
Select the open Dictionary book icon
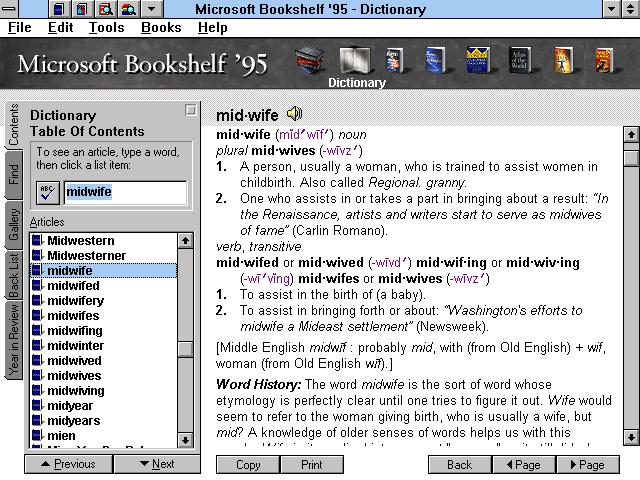[355, 60]
